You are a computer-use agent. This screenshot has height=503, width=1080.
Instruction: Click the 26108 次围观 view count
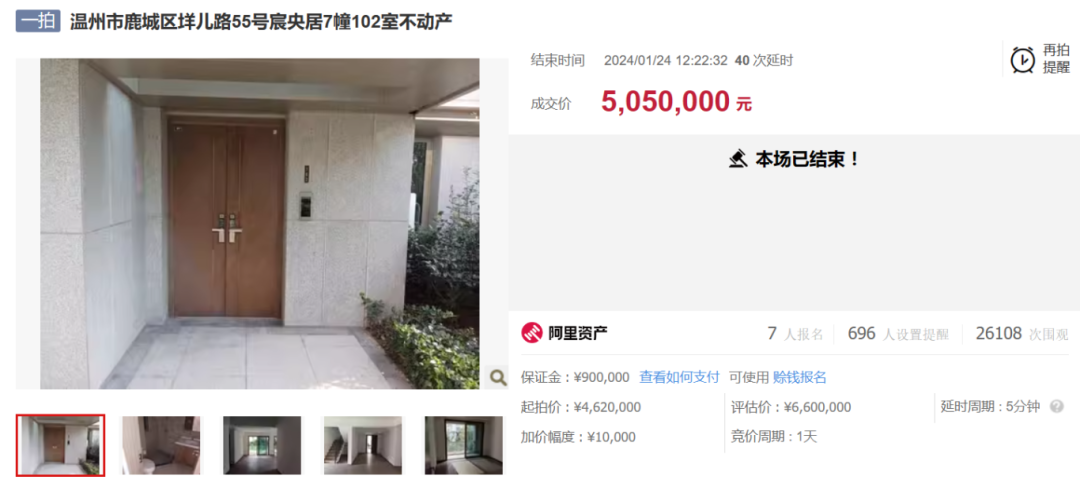pos(1022,334)
